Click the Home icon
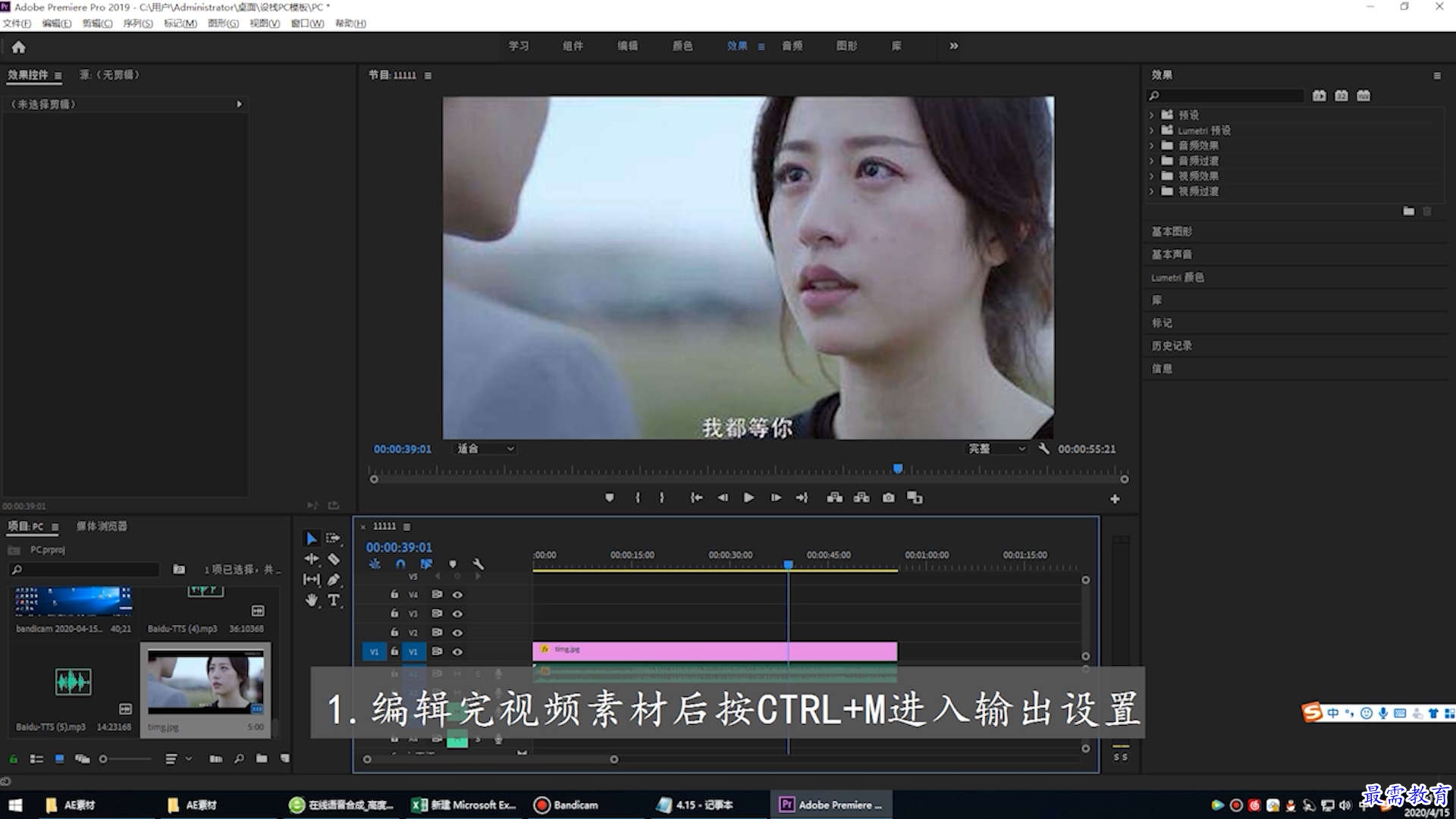The image size is (1456, 819). (19, 47)
